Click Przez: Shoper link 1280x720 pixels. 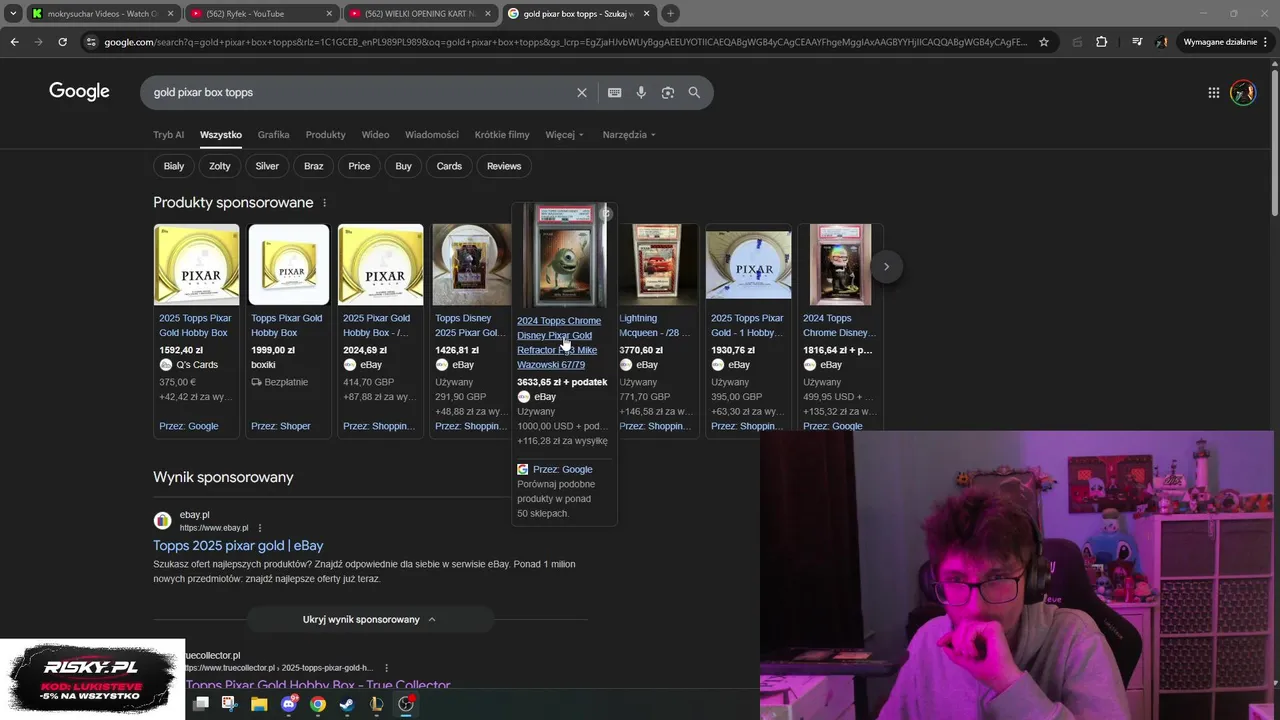click(281, 426)
